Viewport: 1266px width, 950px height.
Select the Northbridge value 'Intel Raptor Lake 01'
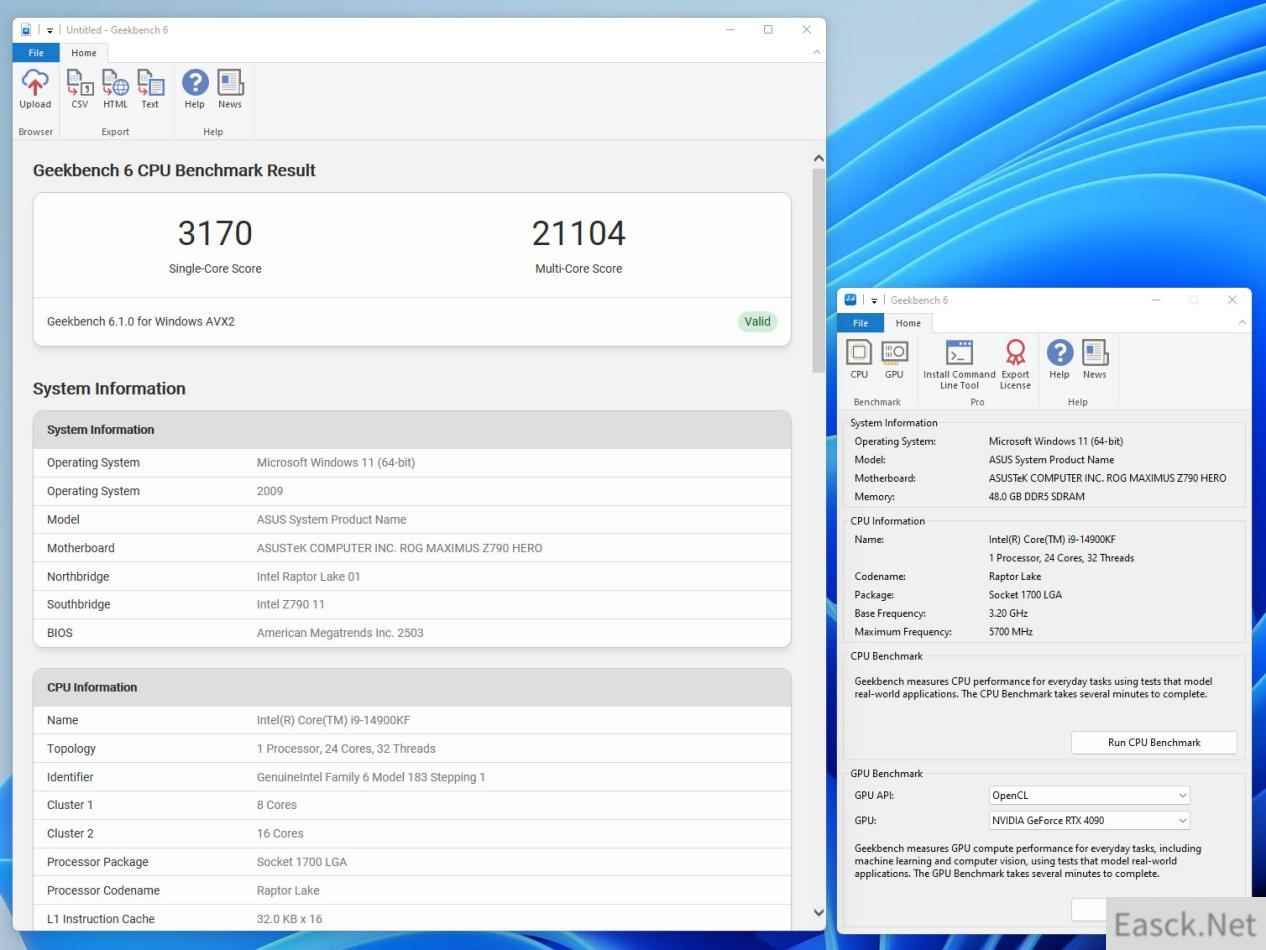coord(309,577)
